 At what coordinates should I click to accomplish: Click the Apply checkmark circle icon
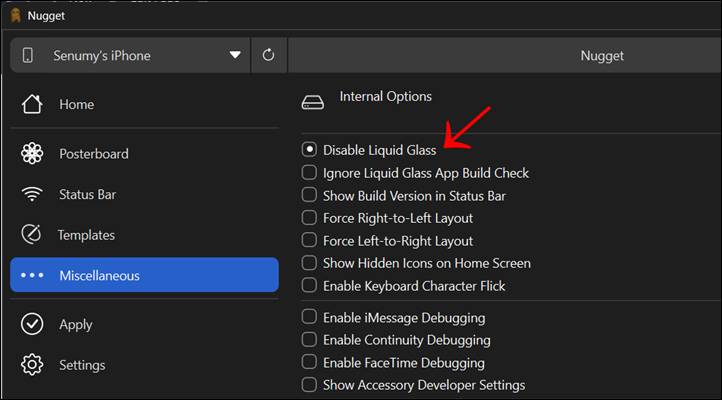tap(32, 324)
